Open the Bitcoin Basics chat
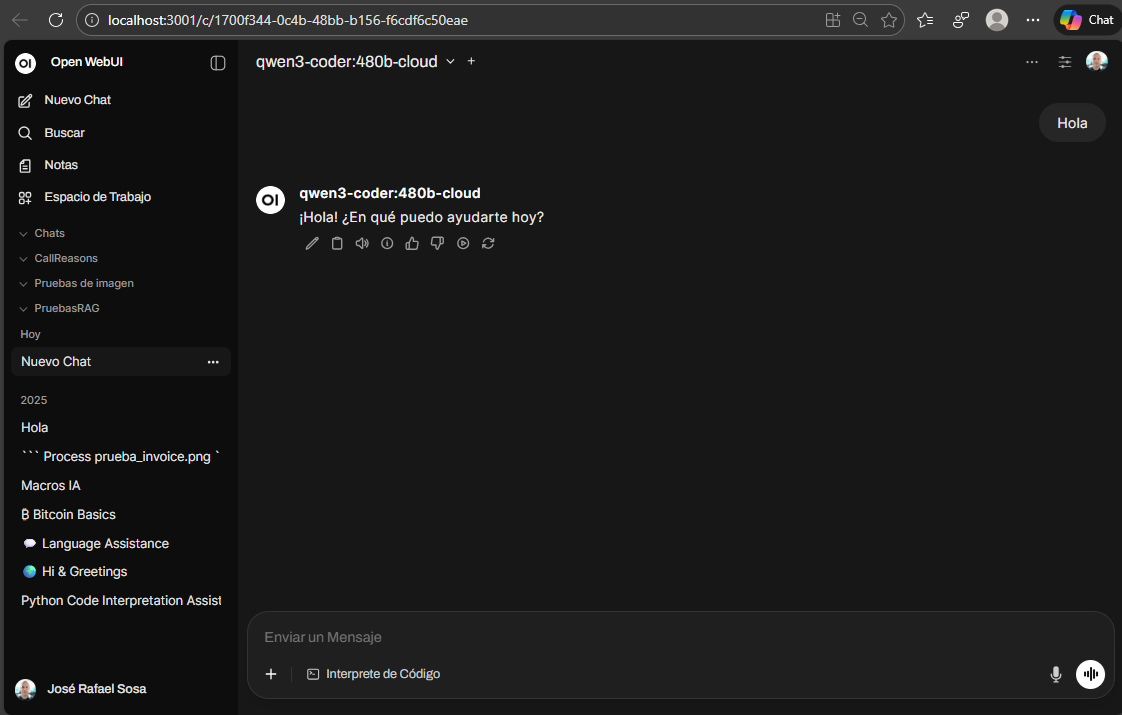The image size is (1122, 715). pos(74,514)
